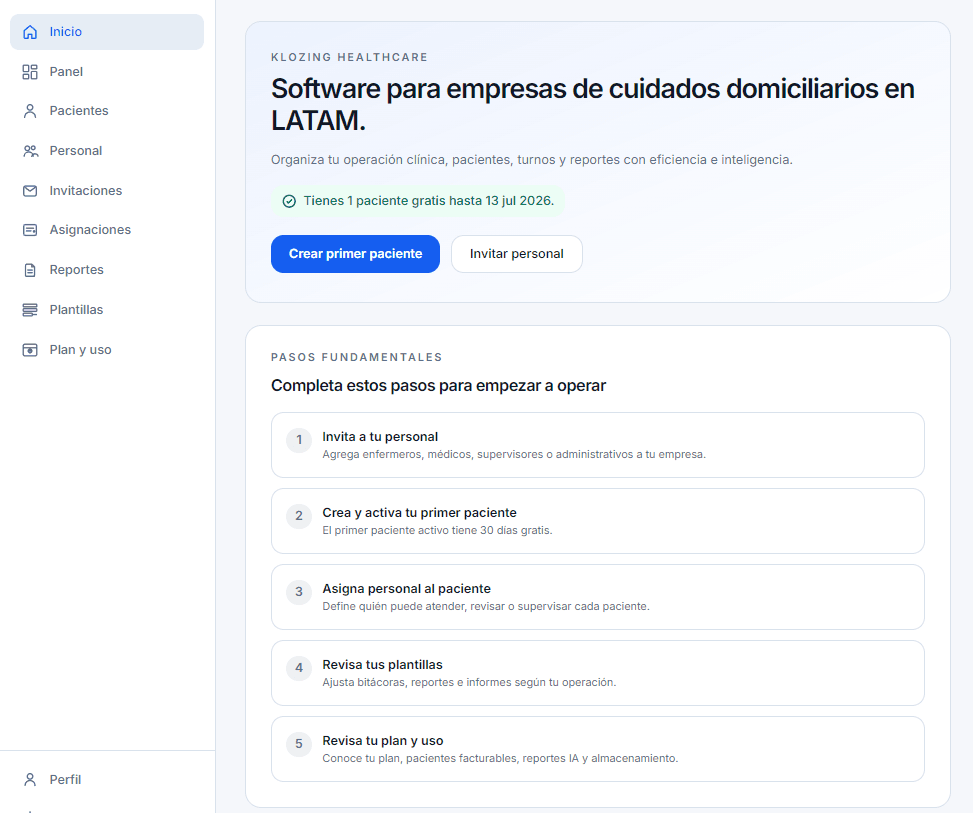Click text 'Agrega enfermeros, médicos, supervisores'

(514, 454)
